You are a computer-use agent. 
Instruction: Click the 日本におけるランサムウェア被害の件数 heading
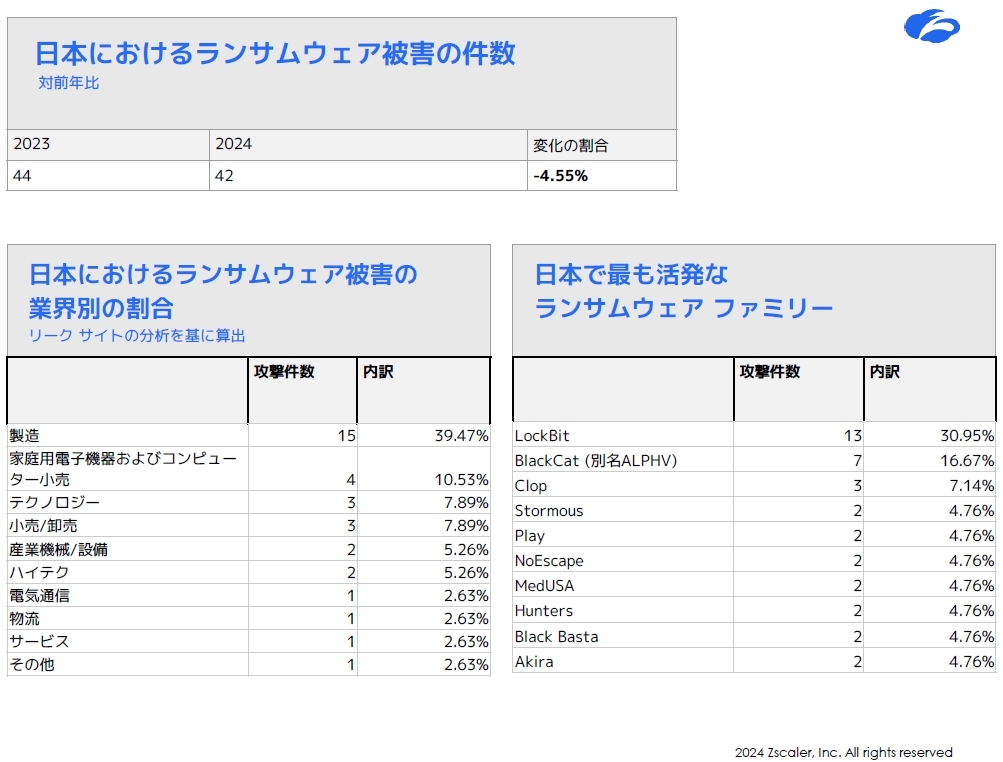coord(275,53)
